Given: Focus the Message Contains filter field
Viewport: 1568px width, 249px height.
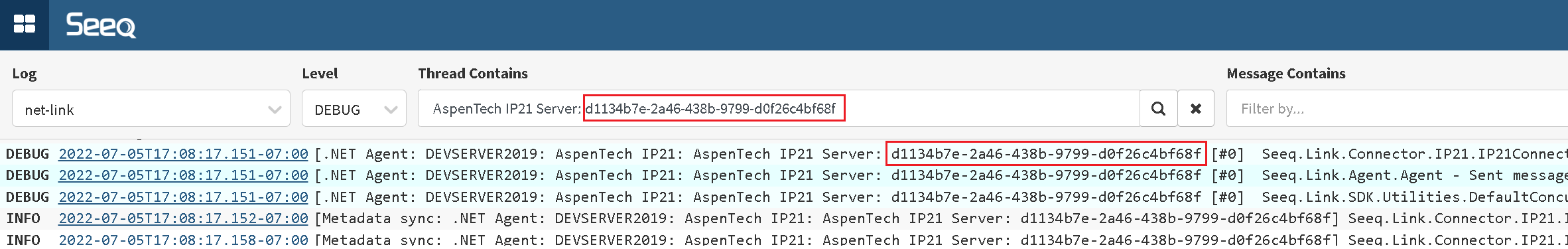Looking at the screenshot, I should (x=1398, y=108).
